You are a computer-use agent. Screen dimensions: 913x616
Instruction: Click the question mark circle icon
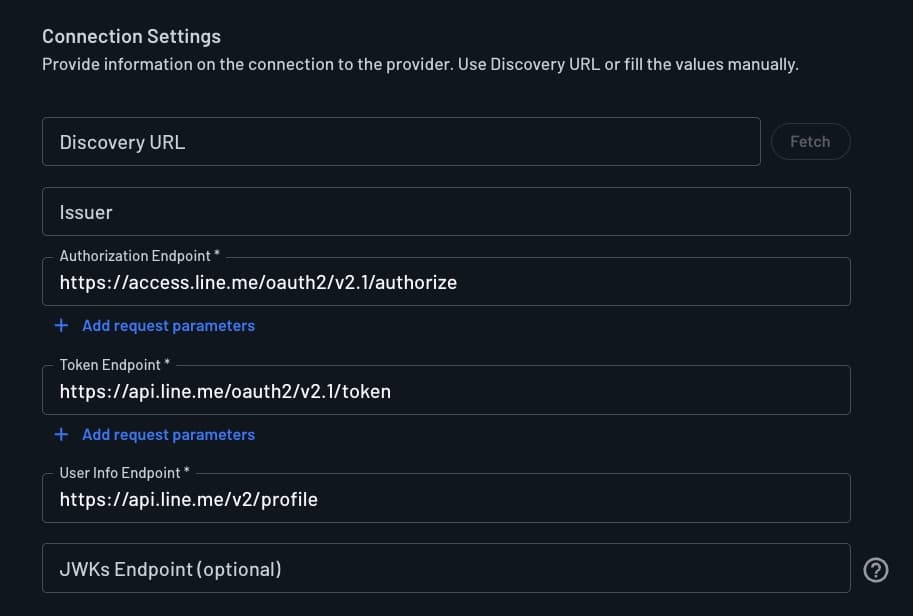pyautogui.click(x=875, y=569)
